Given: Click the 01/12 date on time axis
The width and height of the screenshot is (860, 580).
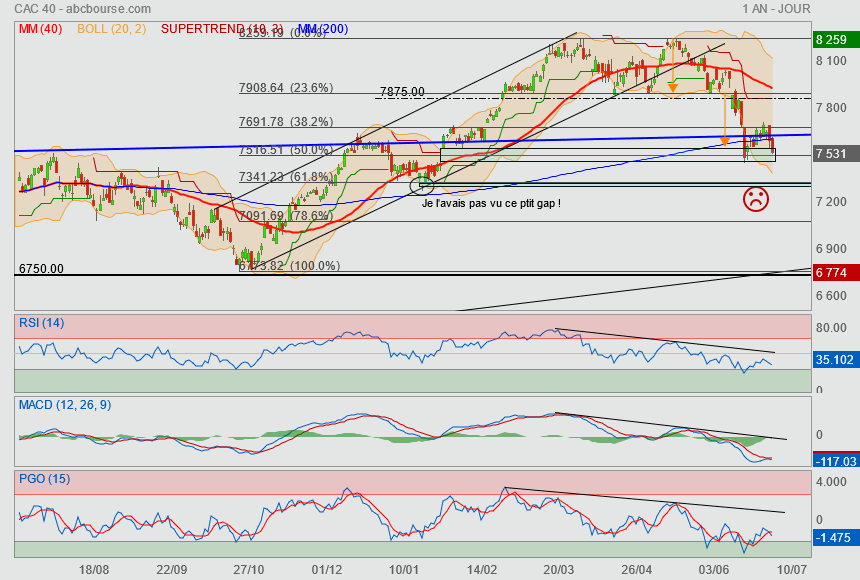Looking at the screenshot, I should (327, 570).
